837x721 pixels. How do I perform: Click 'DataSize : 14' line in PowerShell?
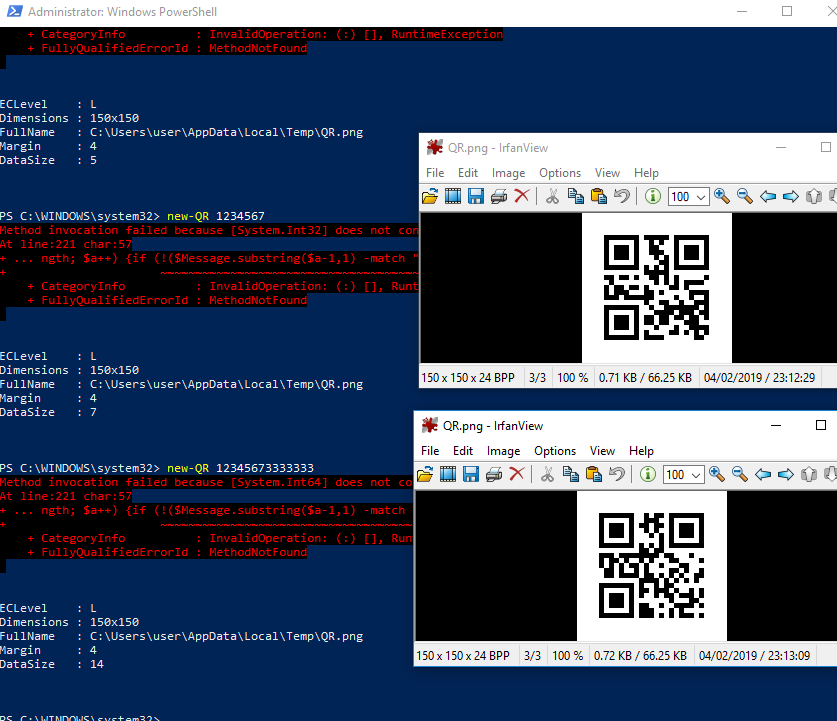click(x=52, y=664)
